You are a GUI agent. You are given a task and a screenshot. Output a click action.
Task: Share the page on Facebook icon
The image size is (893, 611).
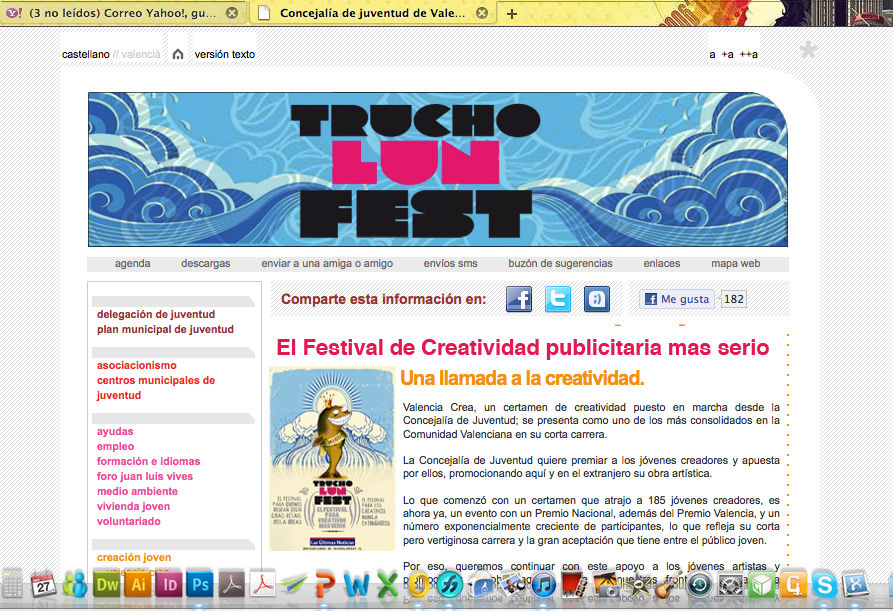point(519,299)
